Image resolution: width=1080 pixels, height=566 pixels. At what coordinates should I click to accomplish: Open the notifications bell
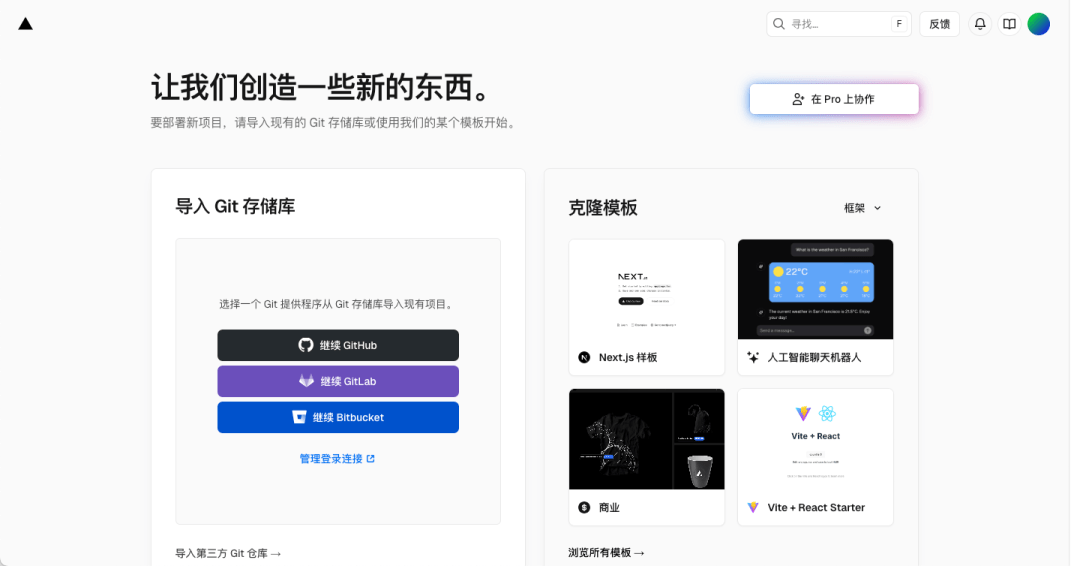[x=979, y=24]
